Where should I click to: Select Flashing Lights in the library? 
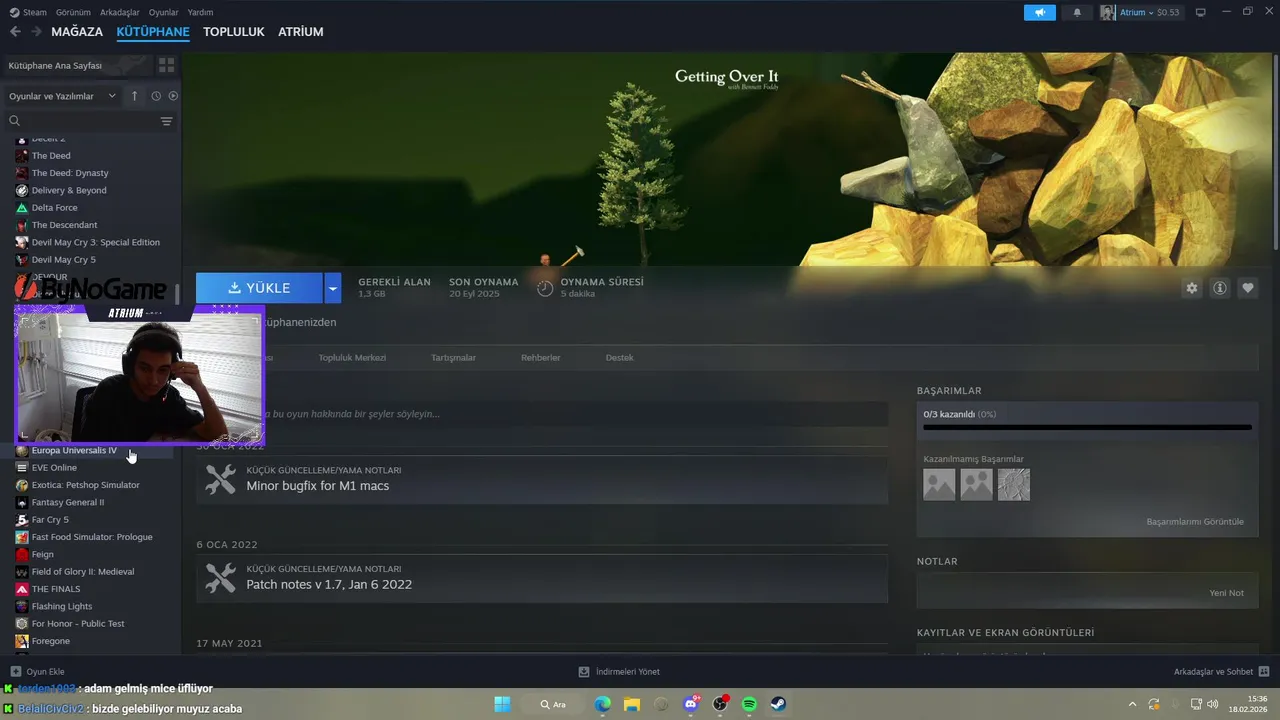pos(61,606)
